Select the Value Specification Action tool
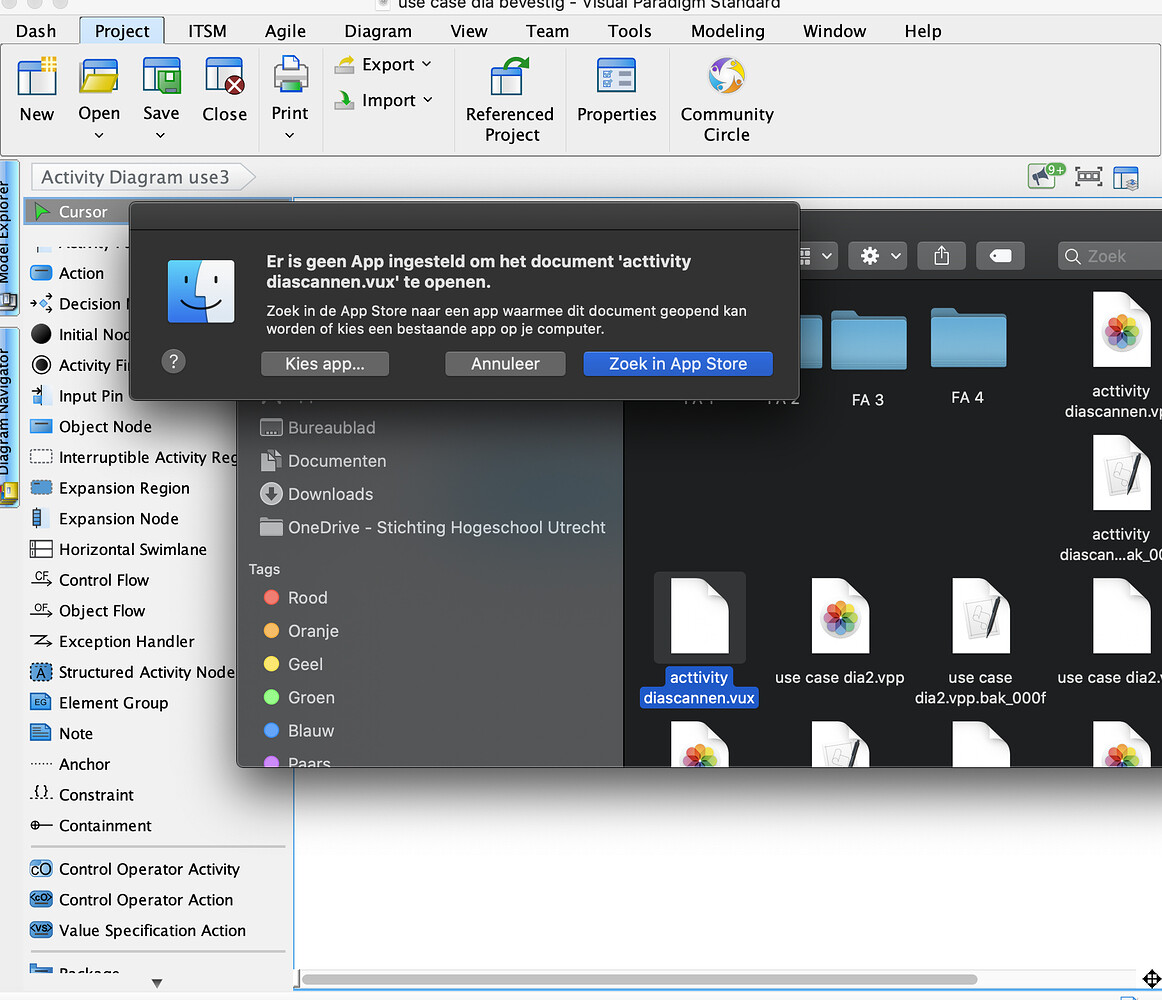This screenshot has width=1162, height=1000. click(x=138, y=930)
